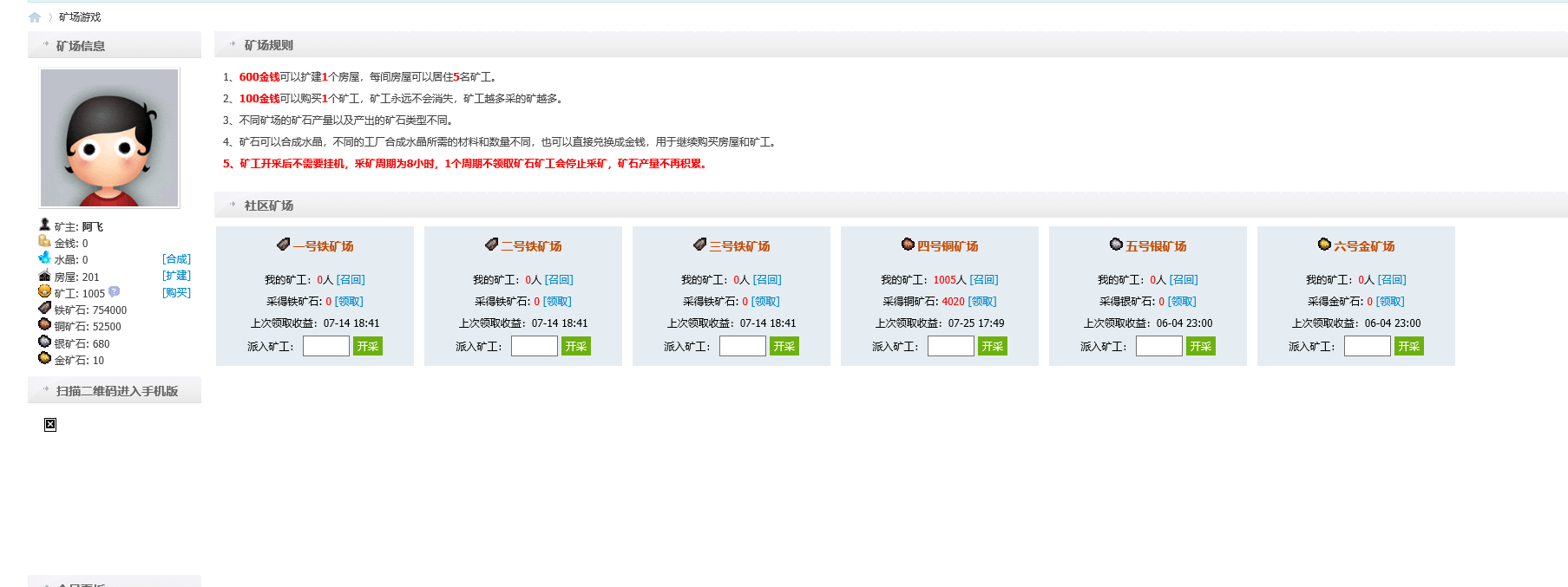Open the 五号银矿场 title link
The height and width of the screenshot is (587, 1568).
[1156, 246]
